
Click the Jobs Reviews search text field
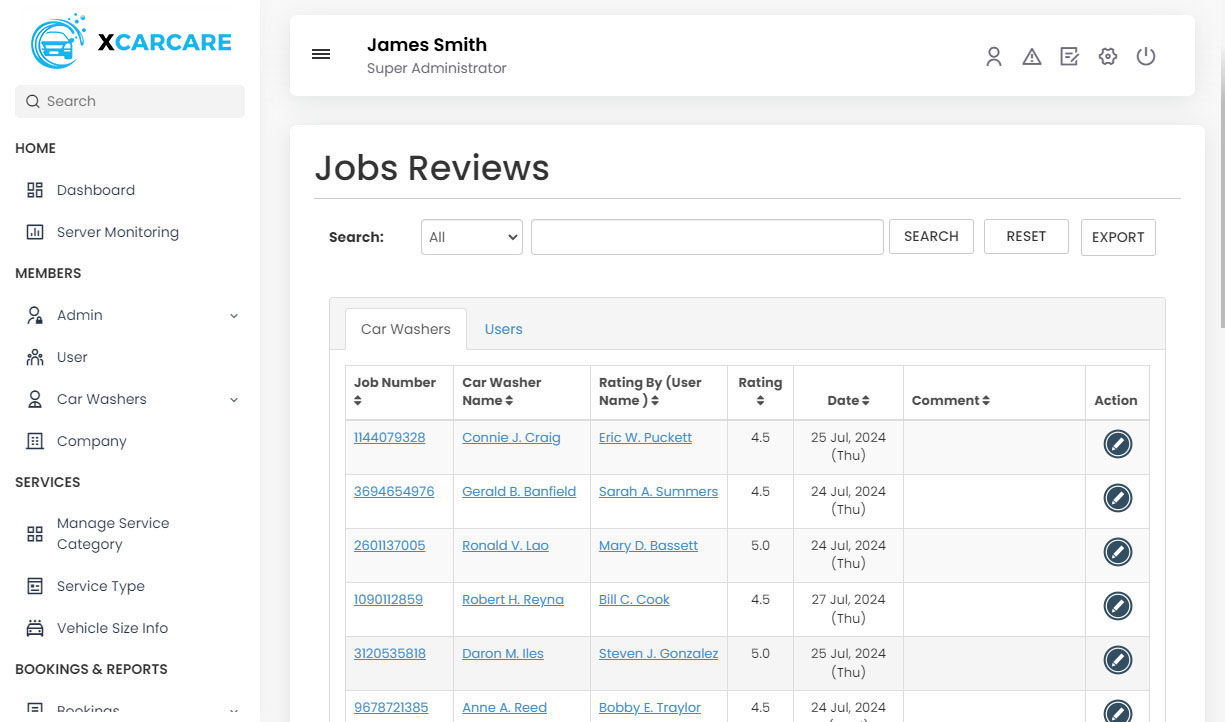click(707, 237)
